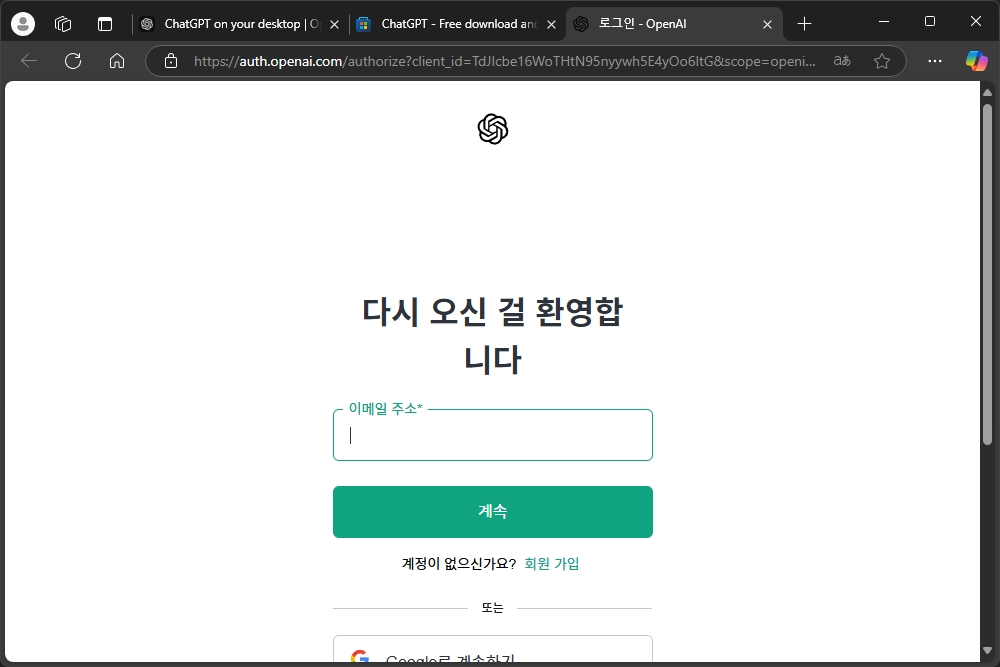
Task: Refresh the page
Action: point(73,61)
